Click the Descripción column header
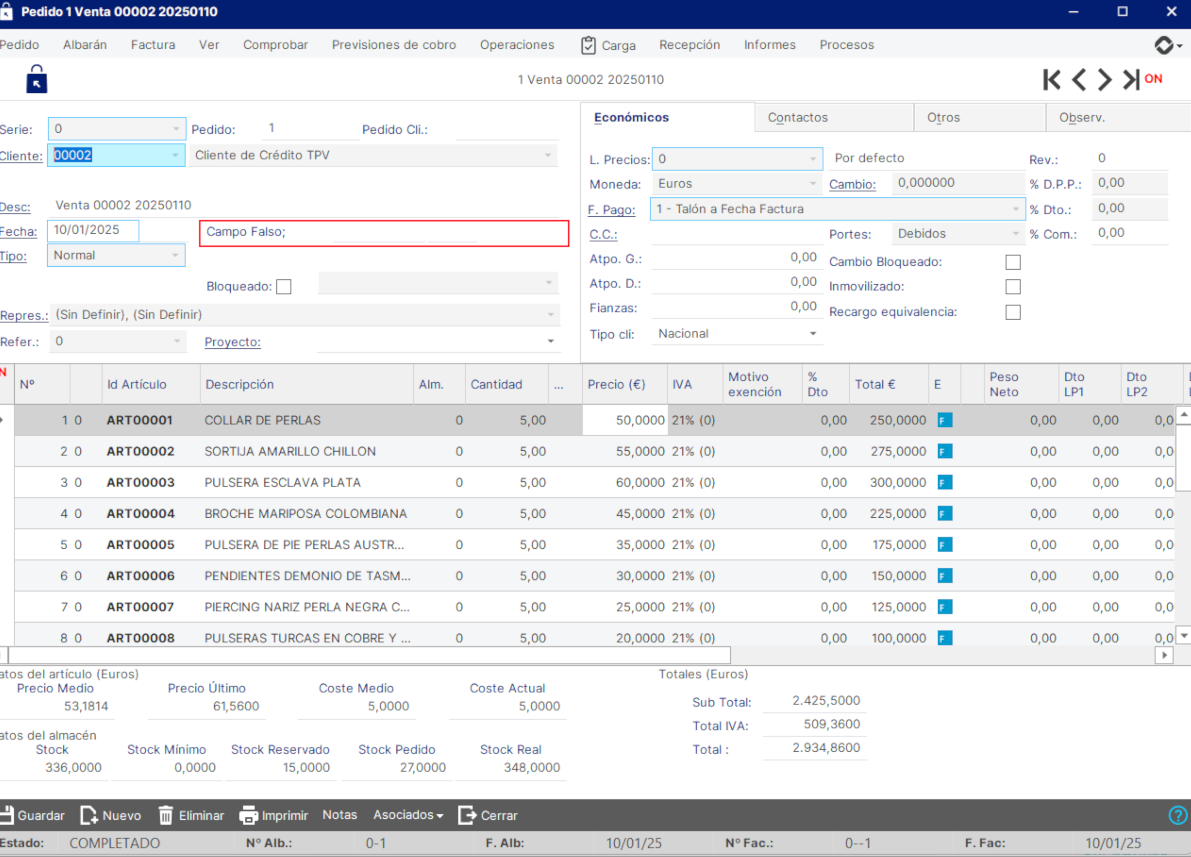The height and width of the screenshot is (857, 1191). pos(306,384)
